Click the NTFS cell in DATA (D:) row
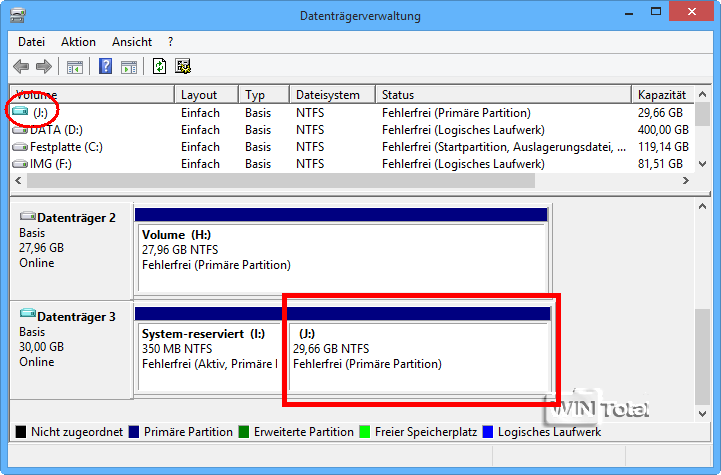 tap(310, 130)
